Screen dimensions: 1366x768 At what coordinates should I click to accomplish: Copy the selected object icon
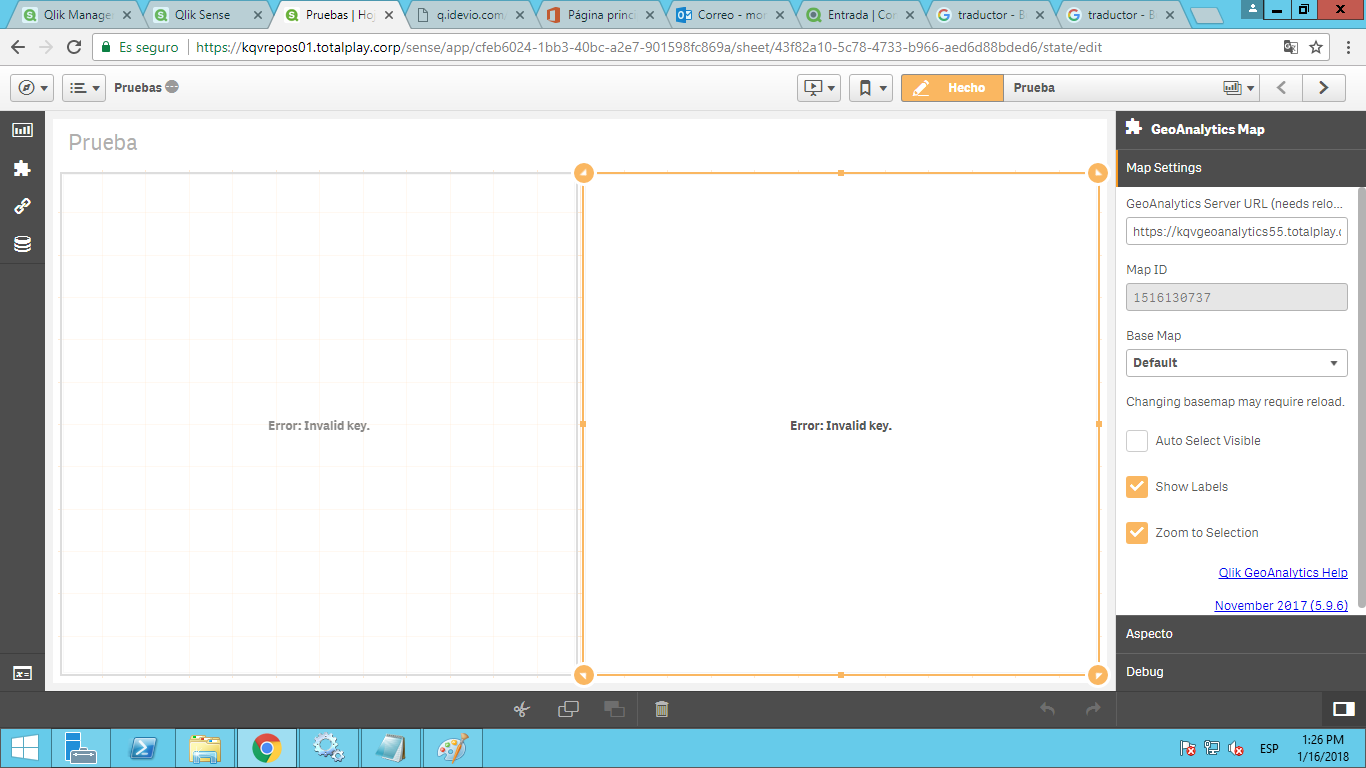pyautogui.click(x=568, y=709)
